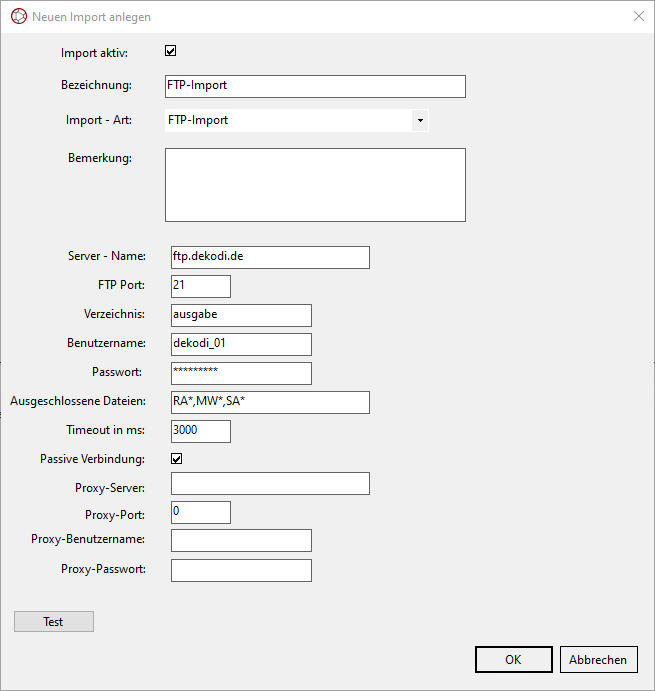Click the app icon in the title bar
This screenshot has height=691, width=655.
pyautogui.click(x=18, y=17)
